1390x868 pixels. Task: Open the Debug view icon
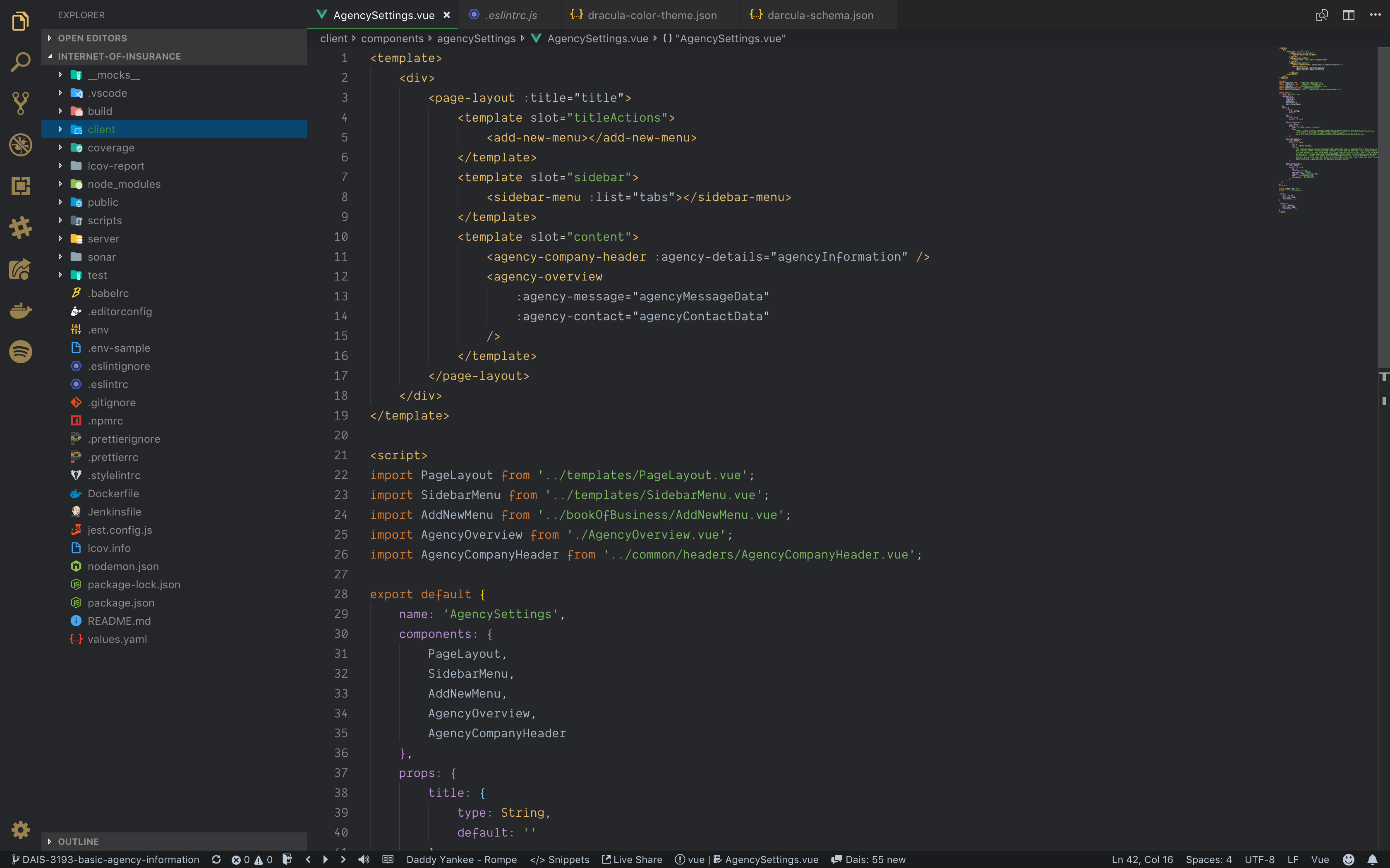point(21,145)
